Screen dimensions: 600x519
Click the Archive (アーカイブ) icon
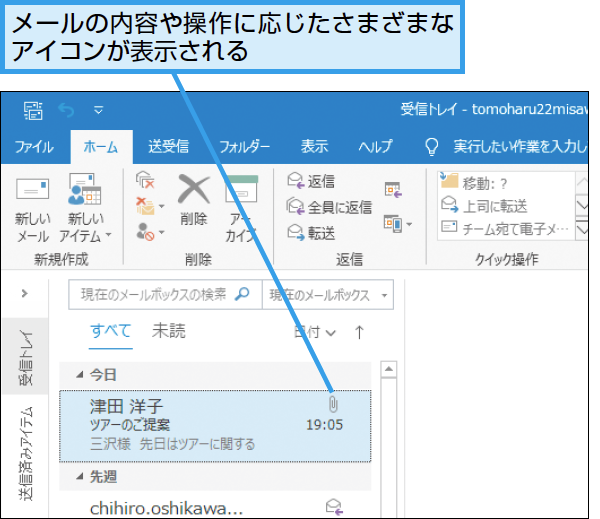coord(241,205)
